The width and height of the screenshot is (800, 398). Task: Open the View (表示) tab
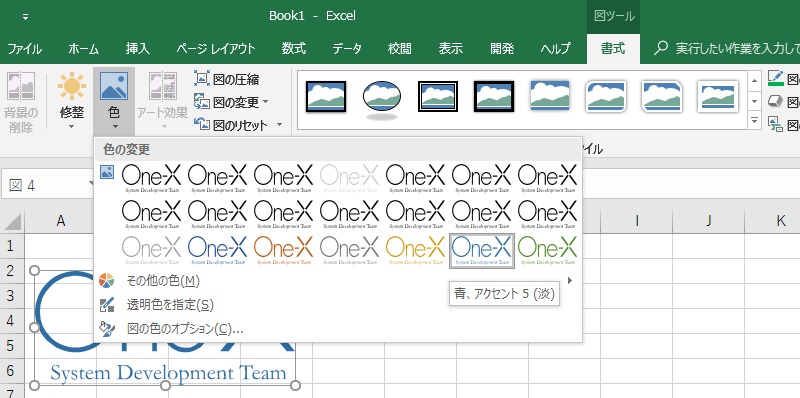[x=451, y=49]
